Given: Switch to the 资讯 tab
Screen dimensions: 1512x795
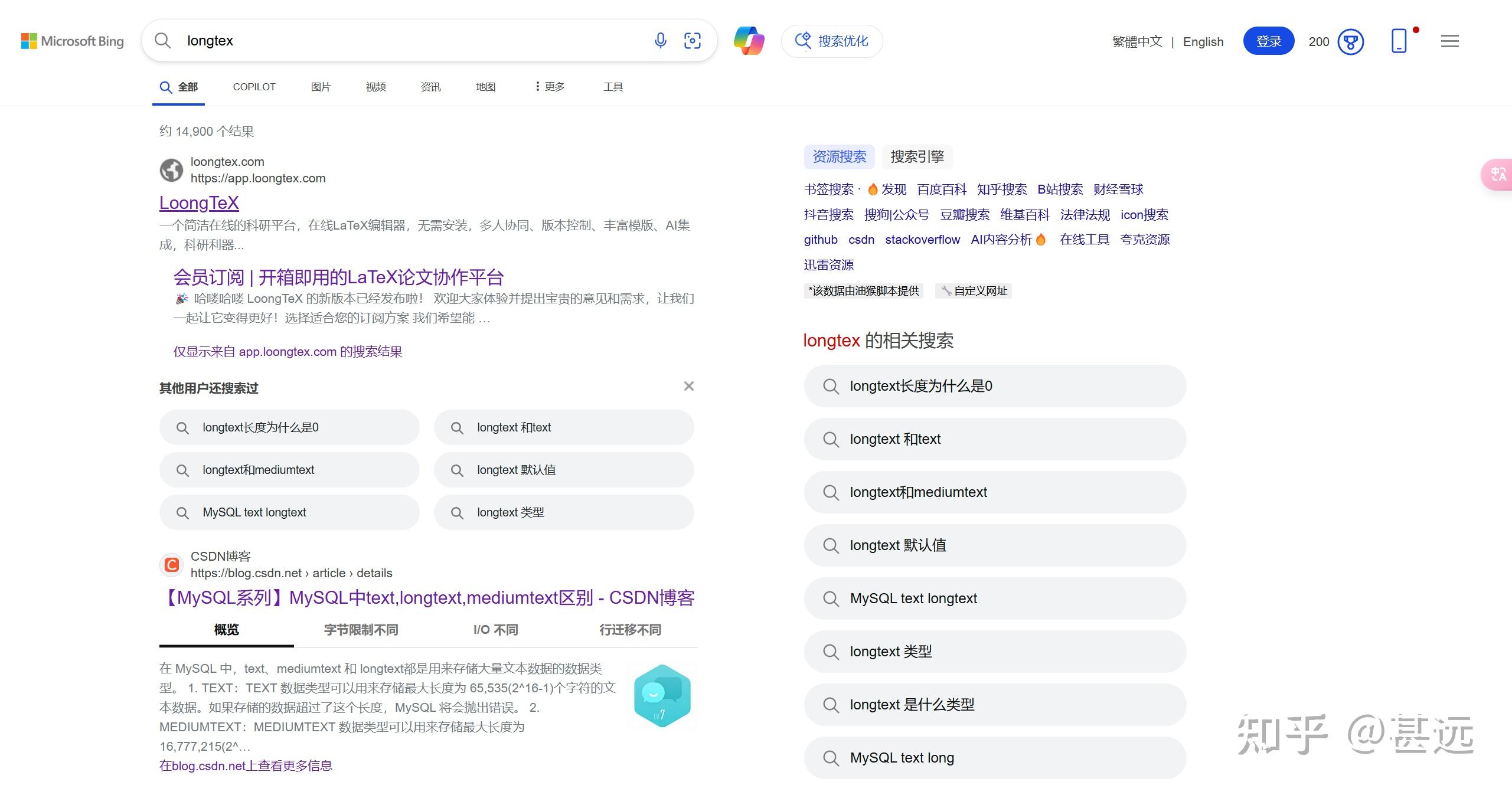Looking at the screenshot, I should coord(430,87).
